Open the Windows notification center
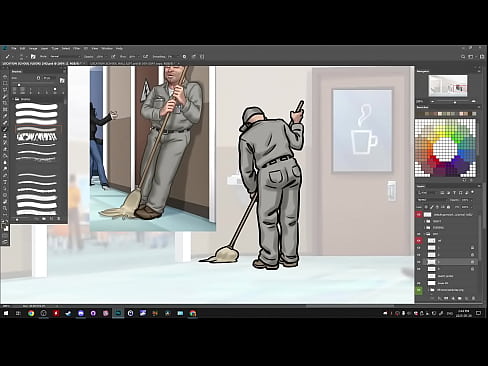This screenshot has height=366, width=488. click(478, 313)
